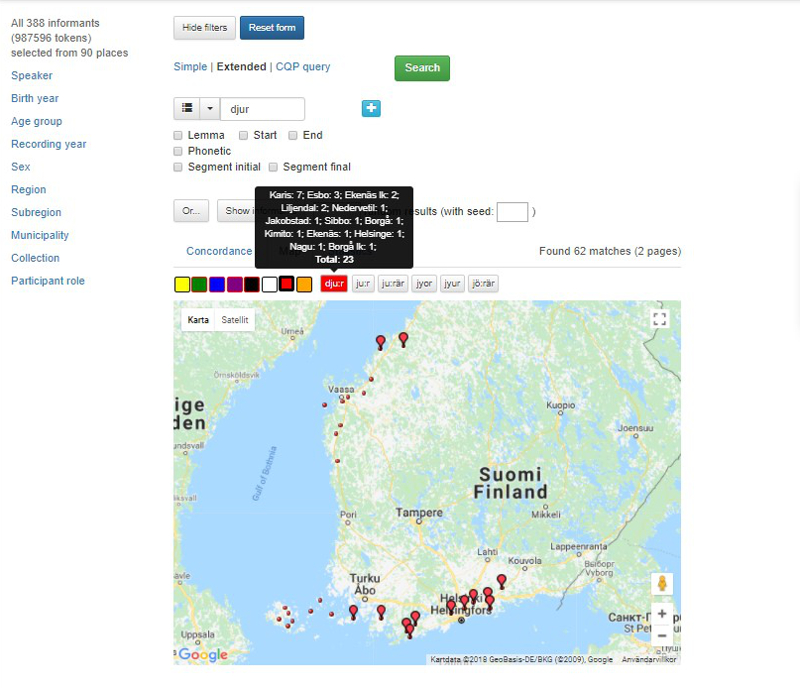Screen dimensions: 800x688
Task: Open the CQP query link
Action: (302, 67)
